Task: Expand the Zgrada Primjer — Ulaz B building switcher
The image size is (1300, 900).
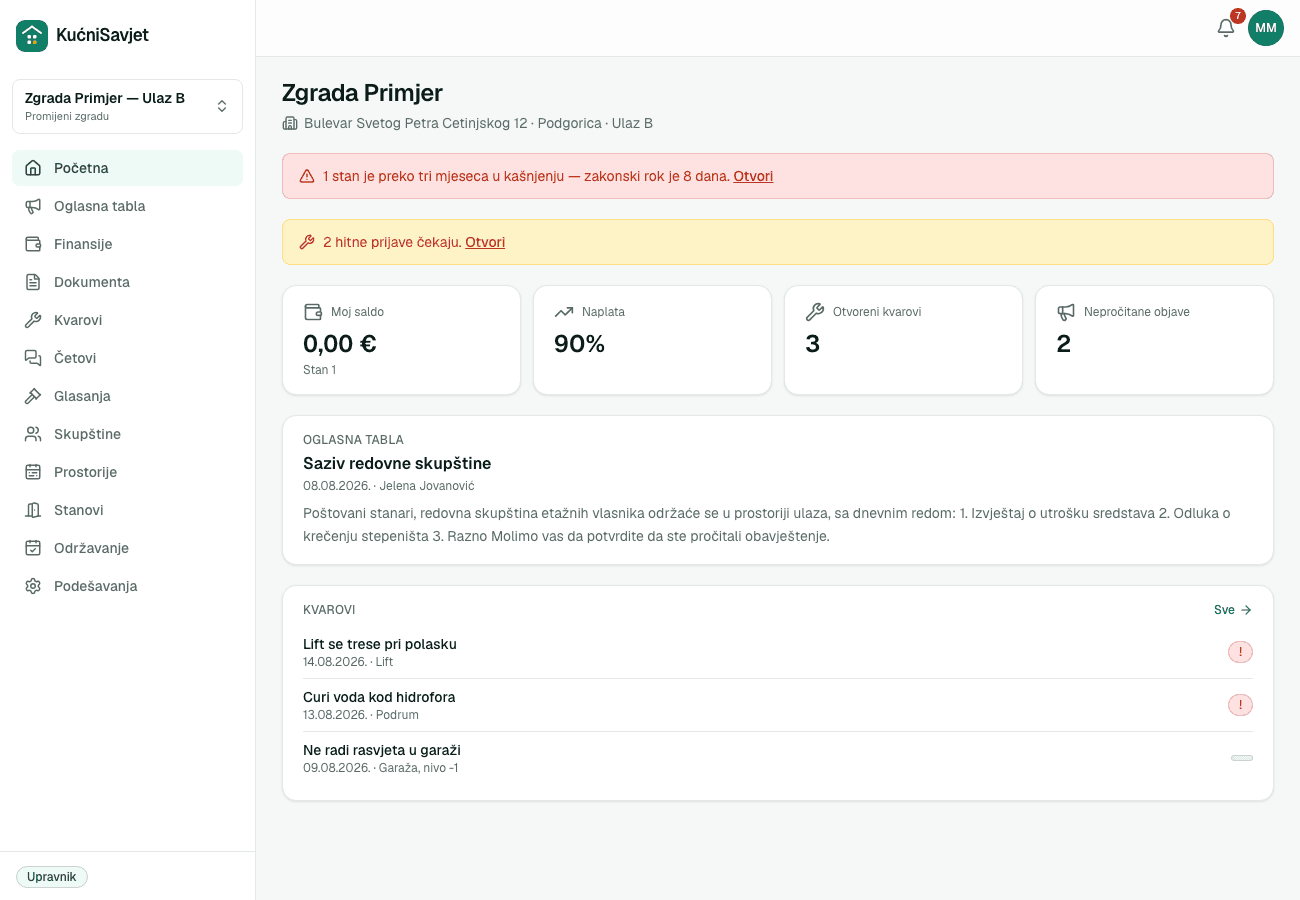Action: [x=127, y=106]
